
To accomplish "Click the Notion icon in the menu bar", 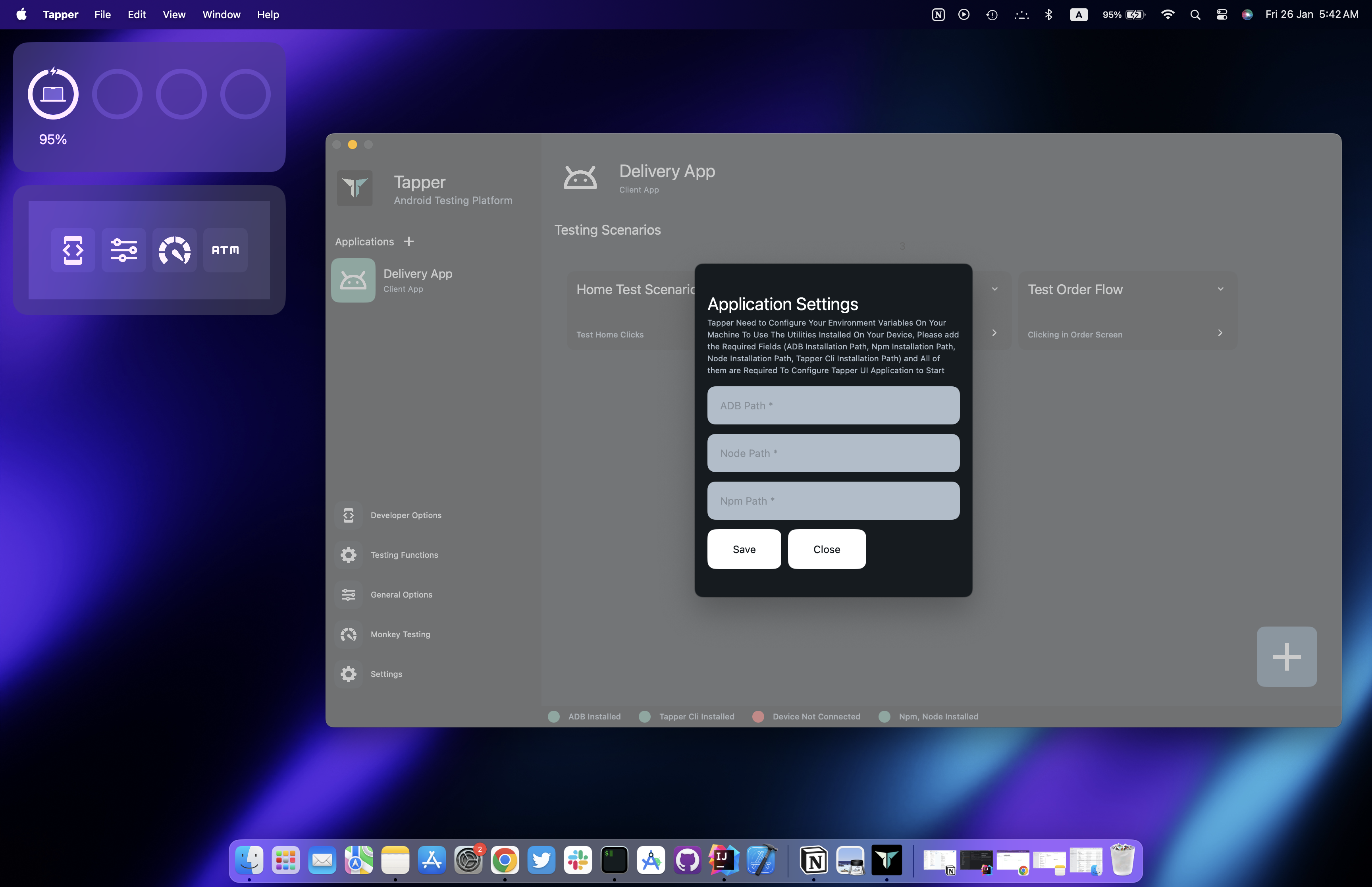I will click(938, 14).
